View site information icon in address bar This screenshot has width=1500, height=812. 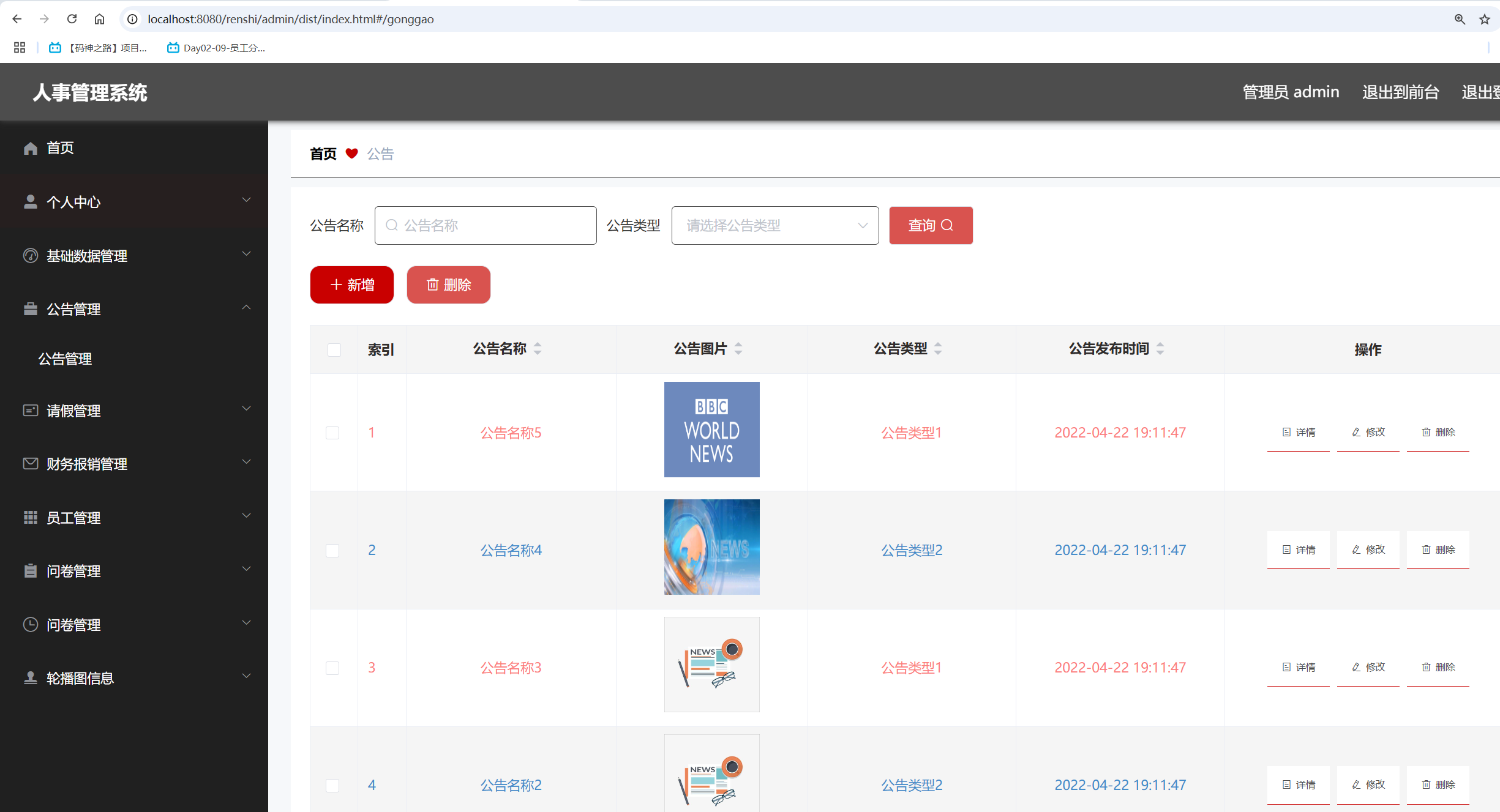coord(132,19)
